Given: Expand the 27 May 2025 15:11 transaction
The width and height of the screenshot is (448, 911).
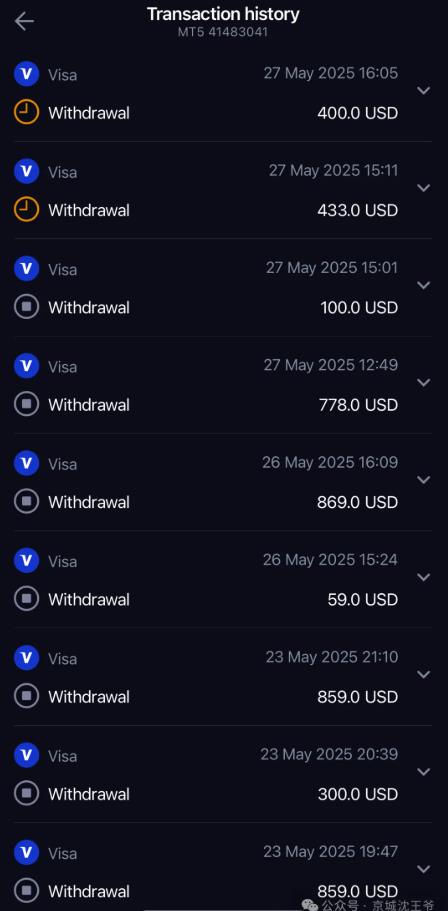Looking at the screenshot, I should [x=424, y=188].
